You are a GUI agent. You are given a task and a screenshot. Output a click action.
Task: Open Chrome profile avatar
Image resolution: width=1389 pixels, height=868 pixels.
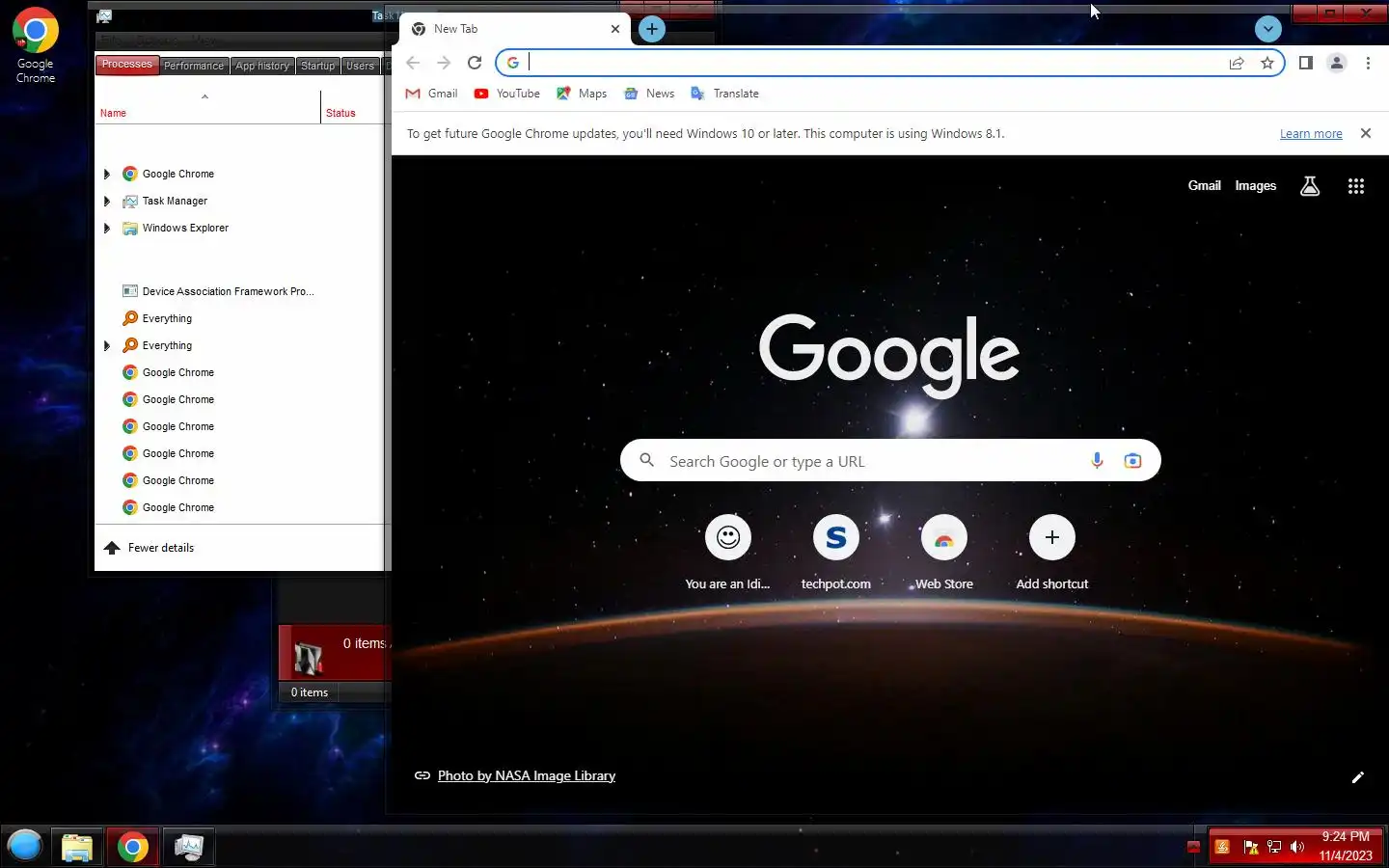point(1337,63)
